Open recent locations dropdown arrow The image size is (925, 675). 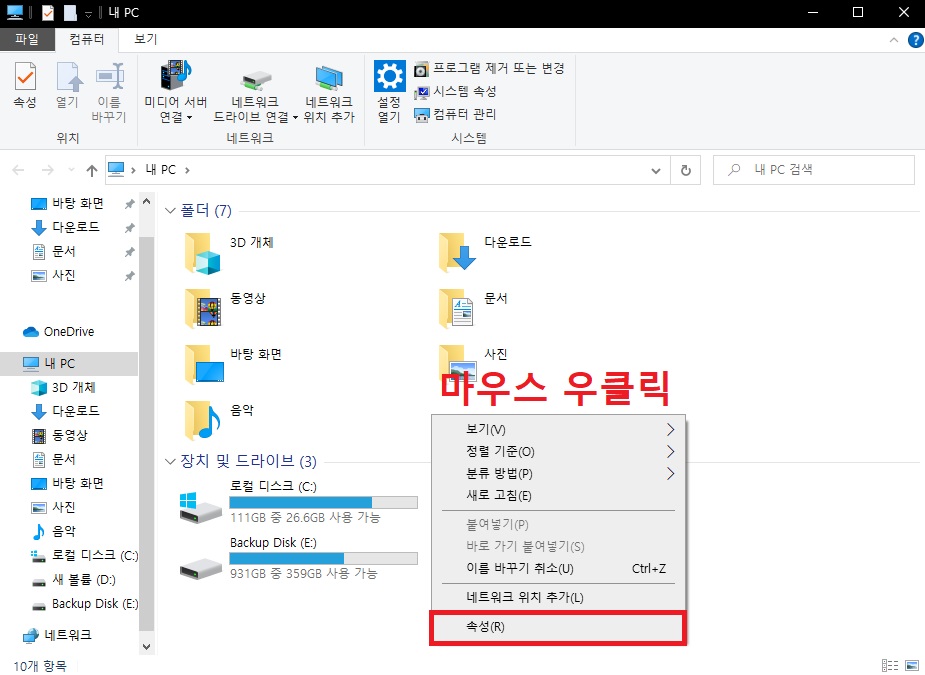click(71, 170)
